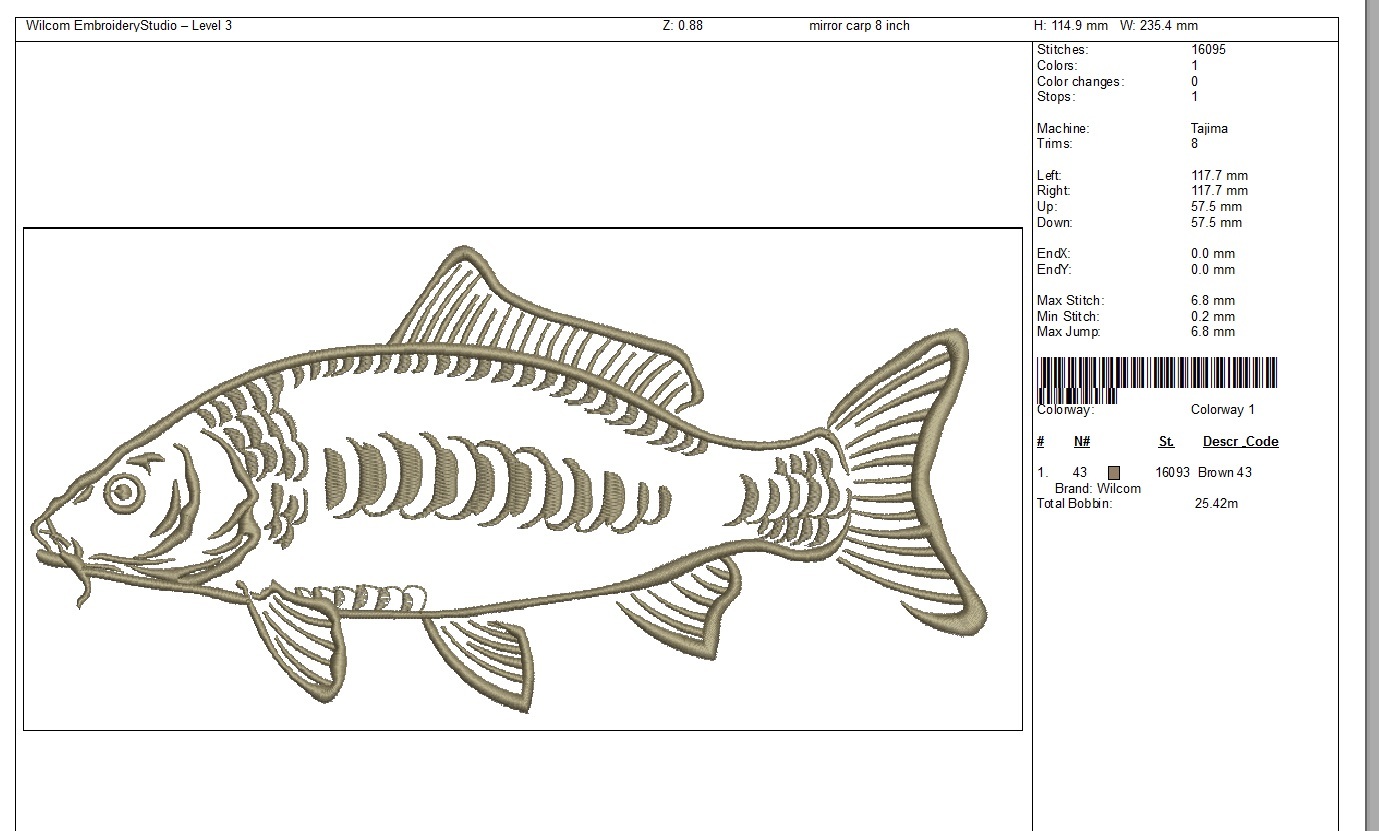Click the 'Colorway 1' value
This screenshot has width=1379, height=831.
(x=1223, y=410)
